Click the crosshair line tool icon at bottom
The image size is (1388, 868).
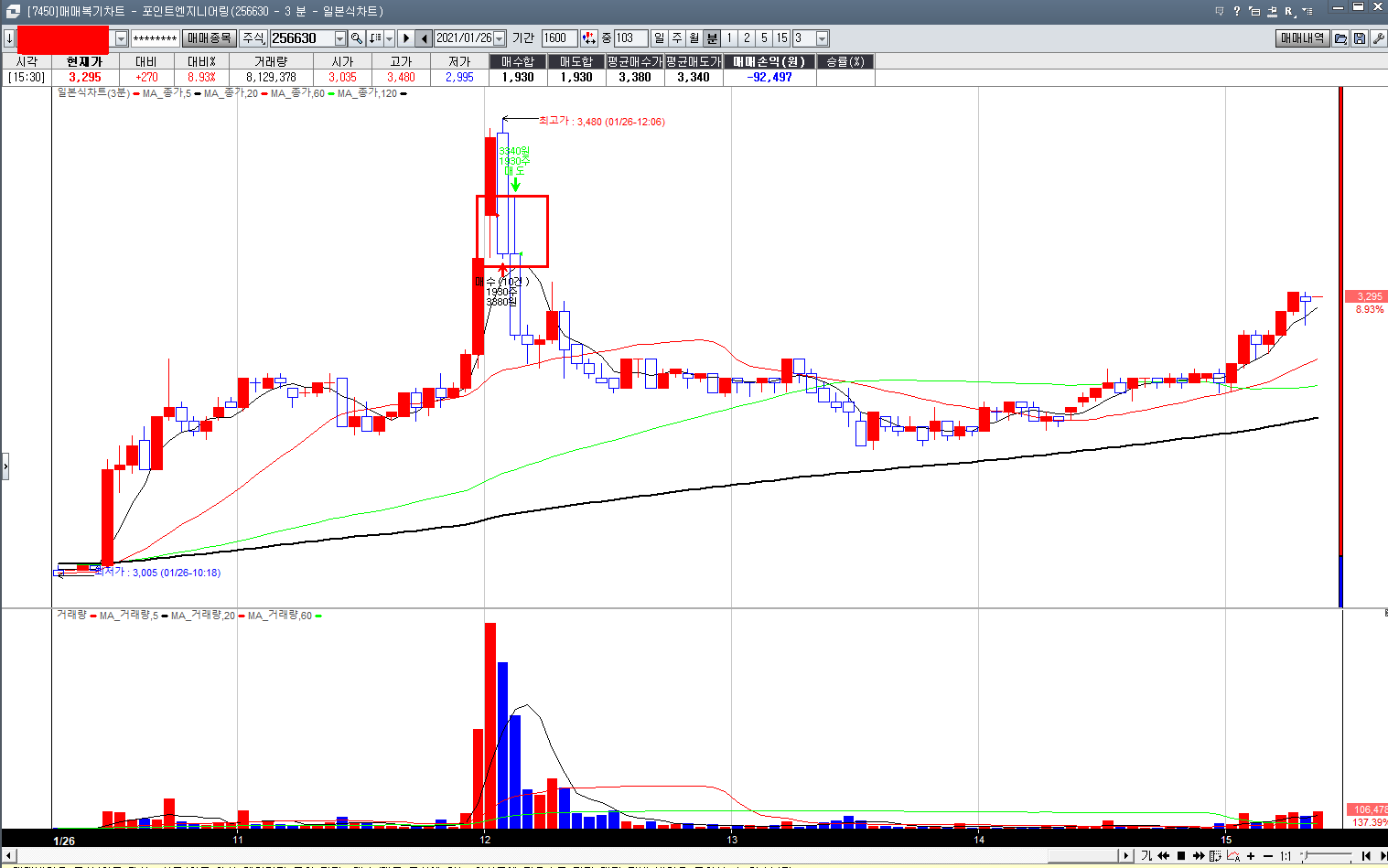[1146, 856]
